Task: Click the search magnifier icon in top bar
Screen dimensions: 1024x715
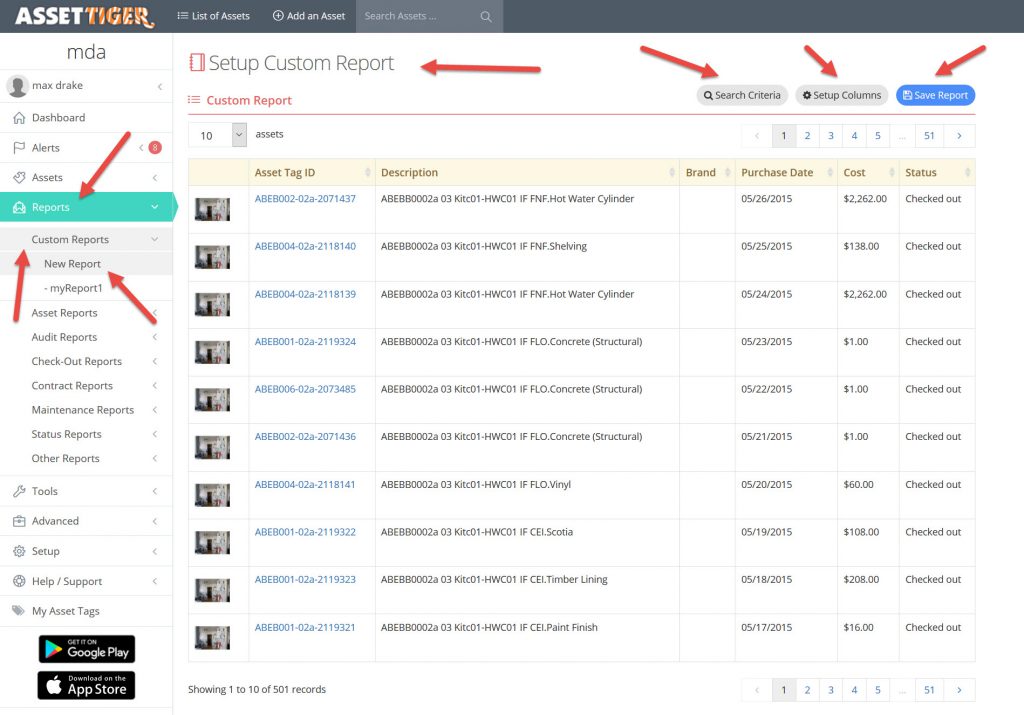Action: [486, 17]
